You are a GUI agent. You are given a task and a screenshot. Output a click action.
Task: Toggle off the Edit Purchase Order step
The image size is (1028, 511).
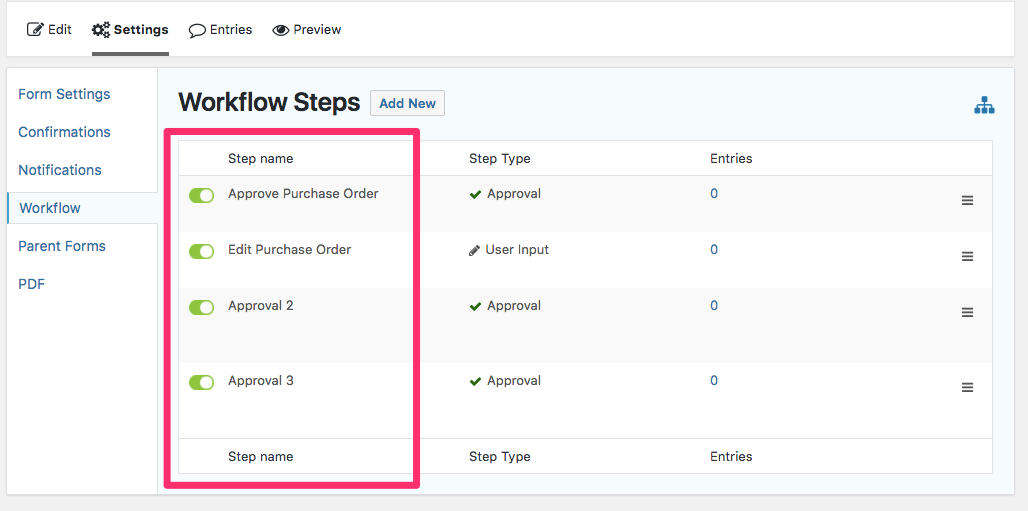pyautogui.click(x=201, y=251)
